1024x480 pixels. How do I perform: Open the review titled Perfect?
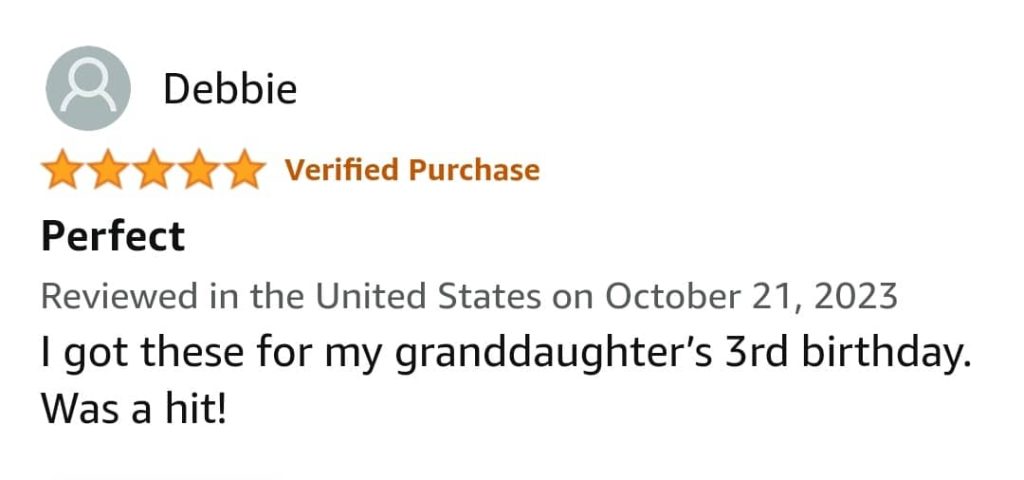(x=113, y=236)
